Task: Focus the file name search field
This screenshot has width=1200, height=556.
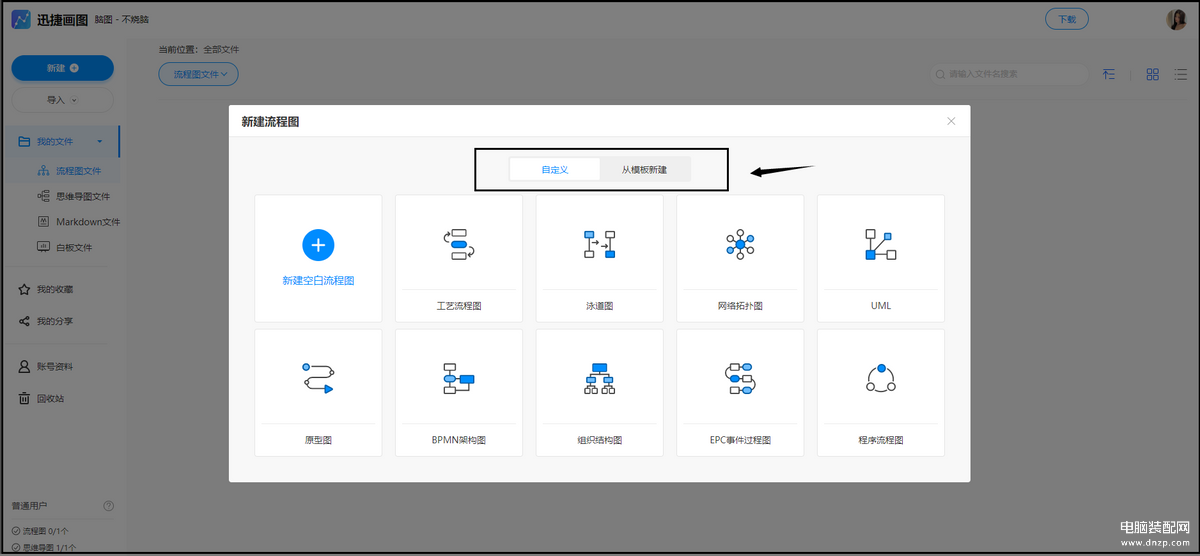Action: coord(1010,74)
